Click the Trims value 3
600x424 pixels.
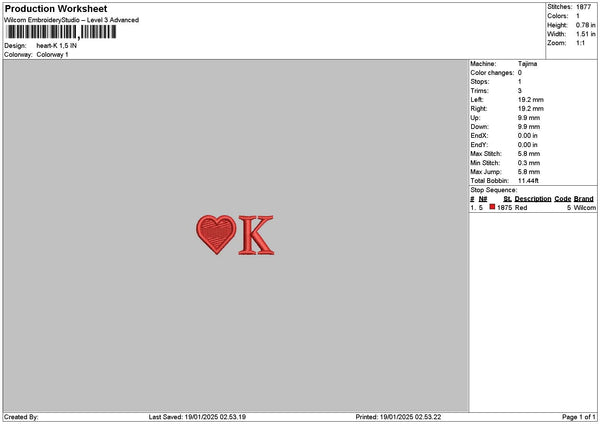click(520, 91)
